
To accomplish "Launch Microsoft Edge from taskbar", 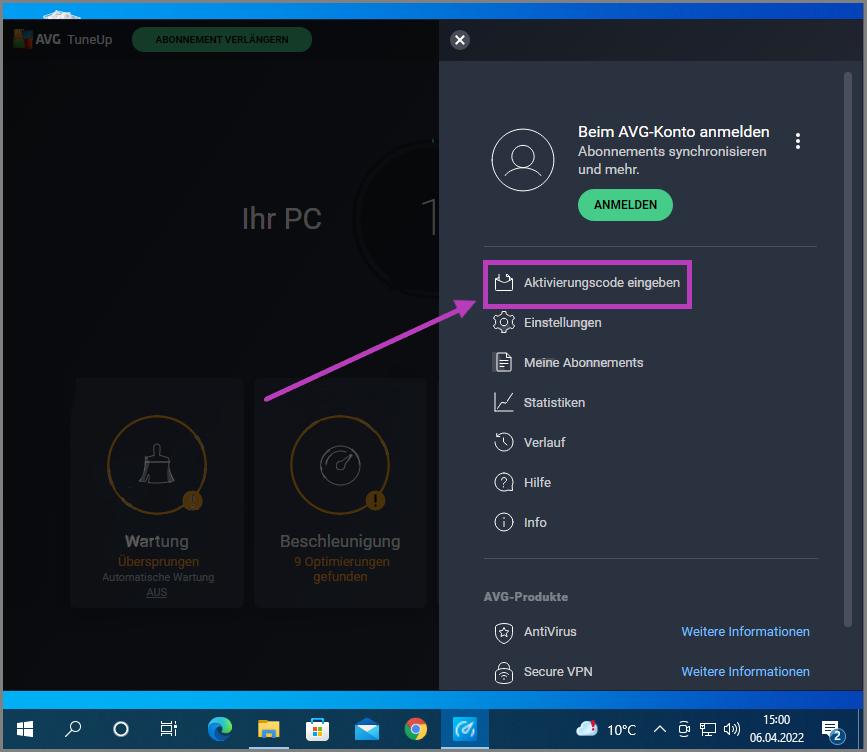I will click(x=220, y=729).
